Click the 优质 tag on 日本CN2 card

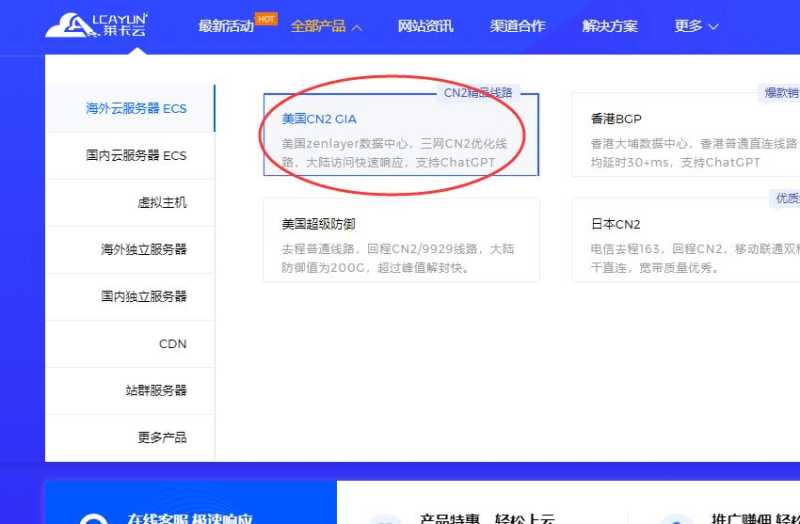tap(785, 198)
